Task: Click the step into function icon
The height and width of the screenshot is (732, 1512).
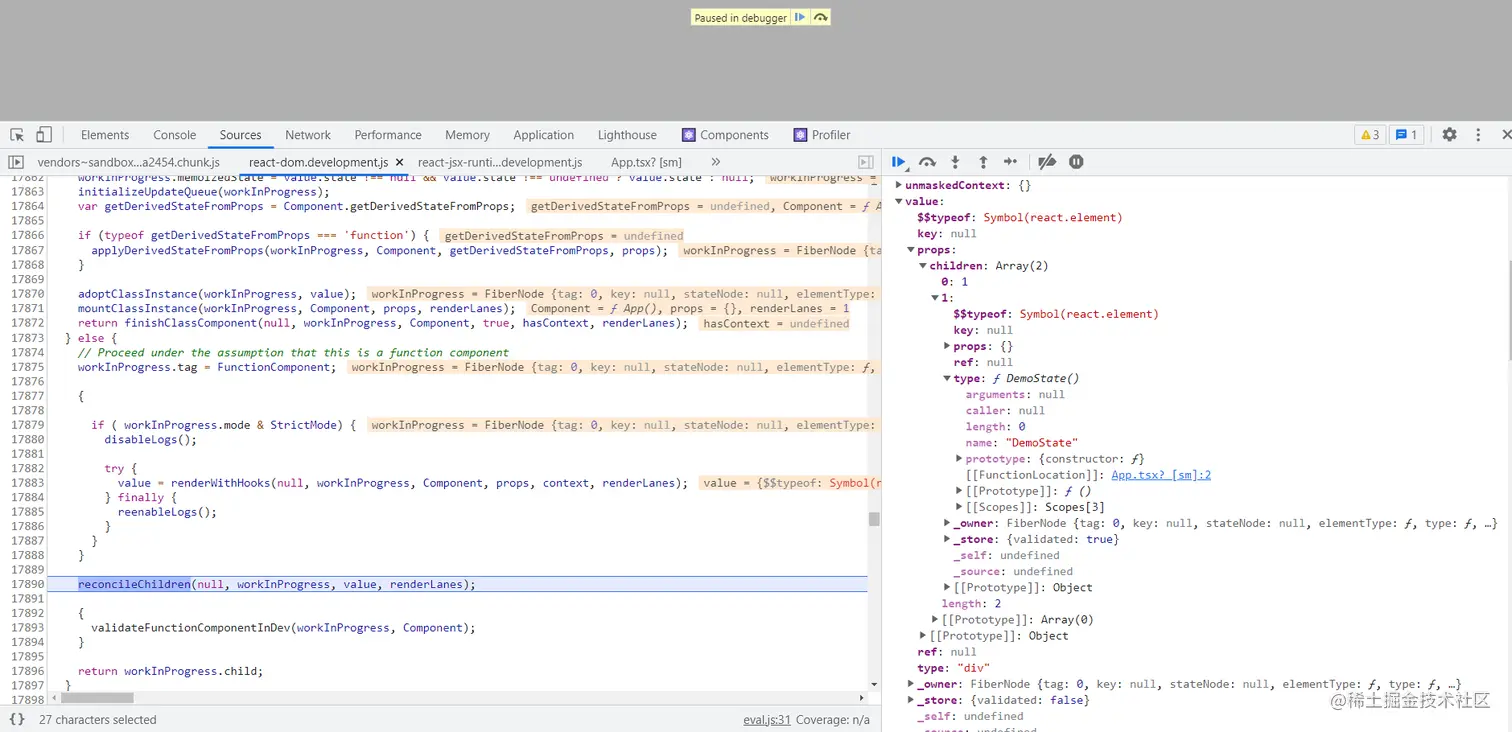Action: [x=955, y=162]
